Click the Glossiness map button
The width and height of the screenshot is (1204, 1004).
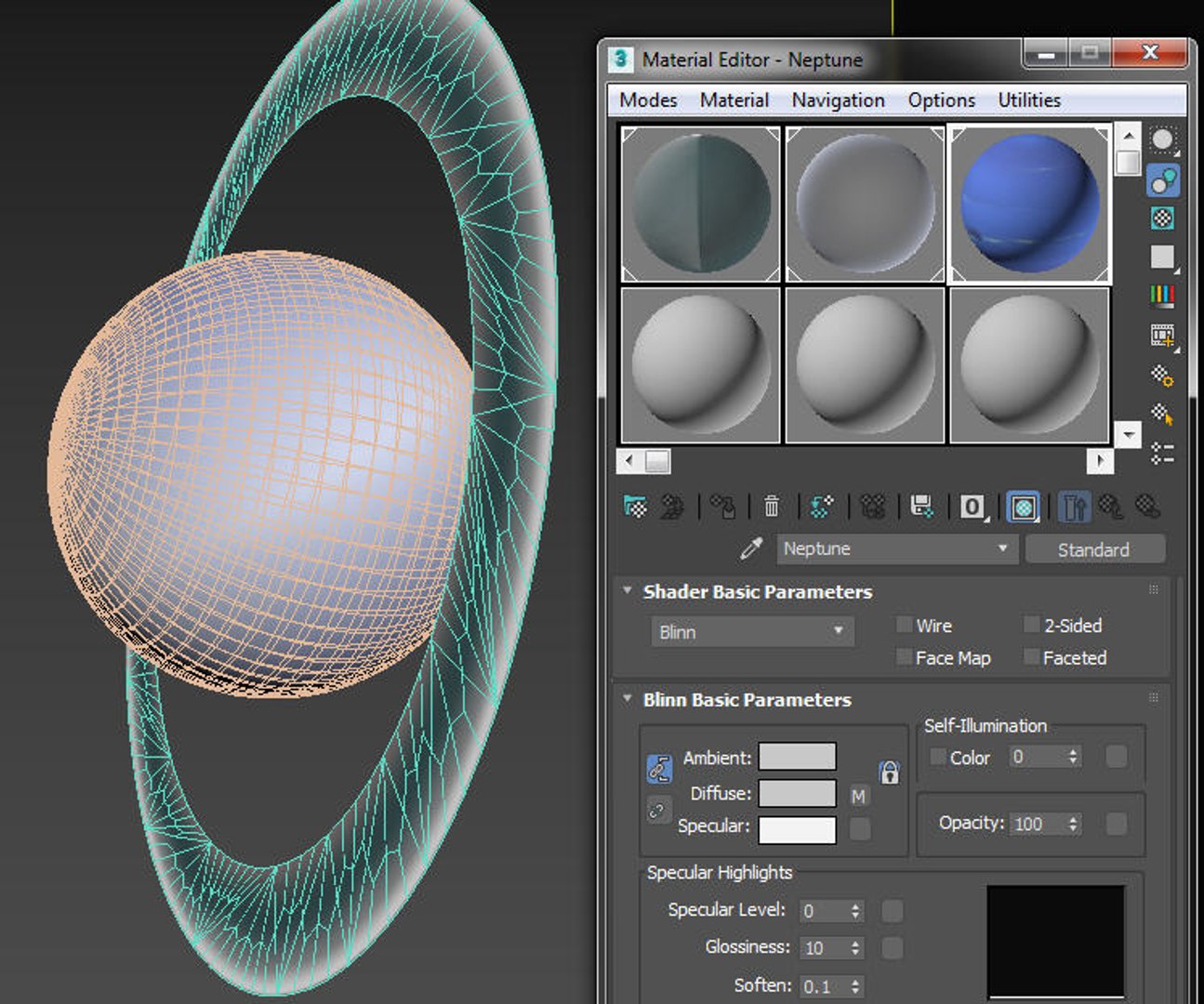click(892, 948)
